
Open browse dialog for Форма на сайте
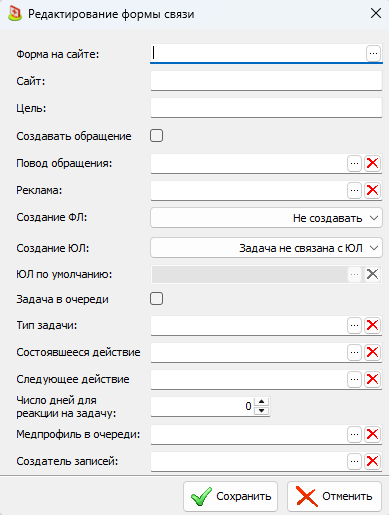point(373,53)
